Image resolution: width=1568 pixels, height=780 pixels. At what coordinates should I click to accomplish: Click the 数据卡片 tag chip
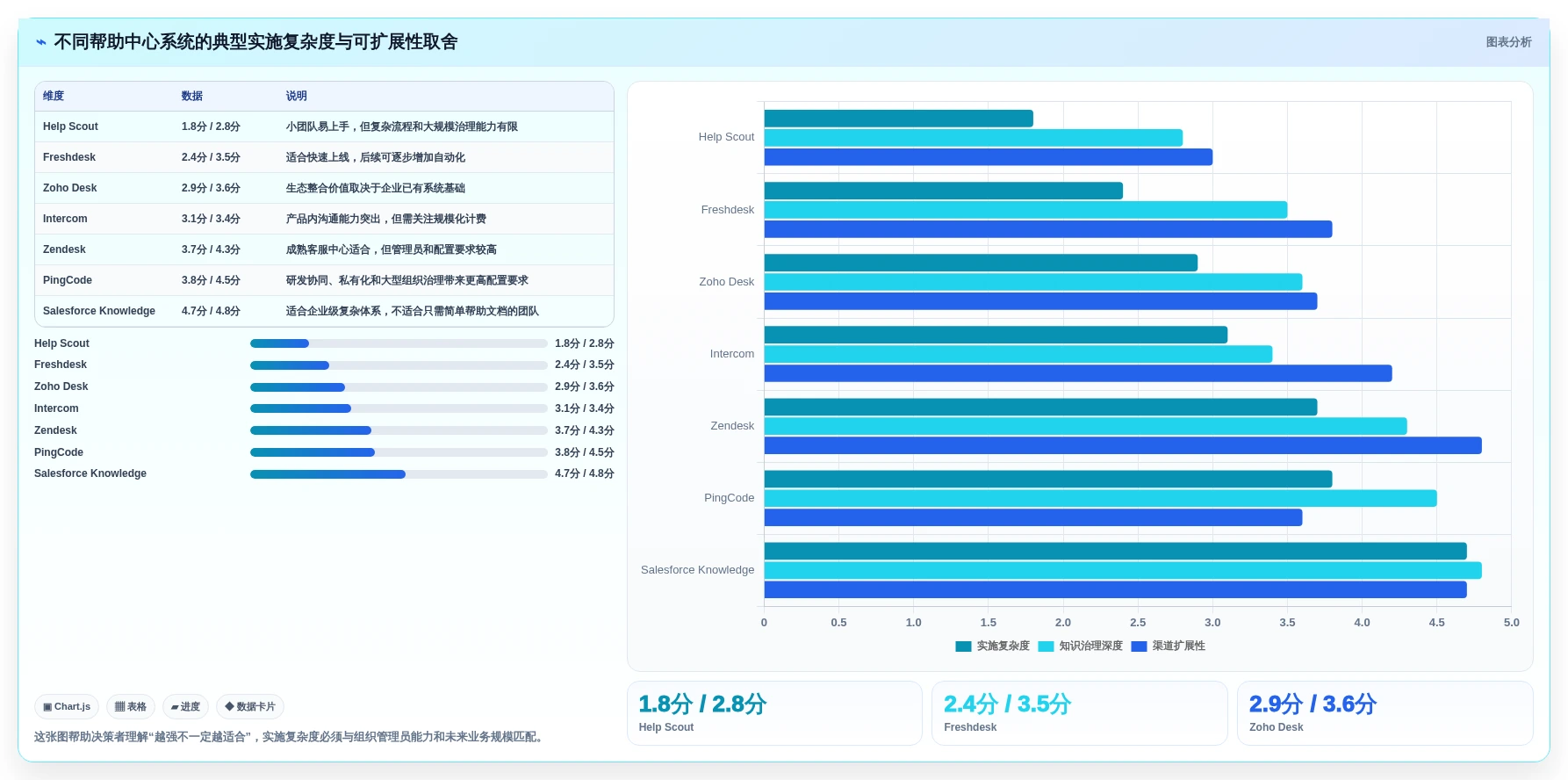coord(250,706)
